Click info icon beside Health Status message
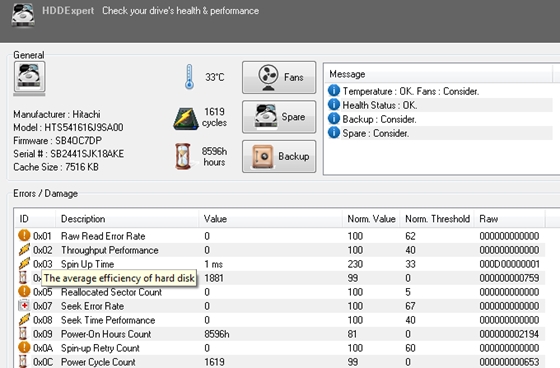This screenshot has width=560, height=368. click(x=334, y=105)
